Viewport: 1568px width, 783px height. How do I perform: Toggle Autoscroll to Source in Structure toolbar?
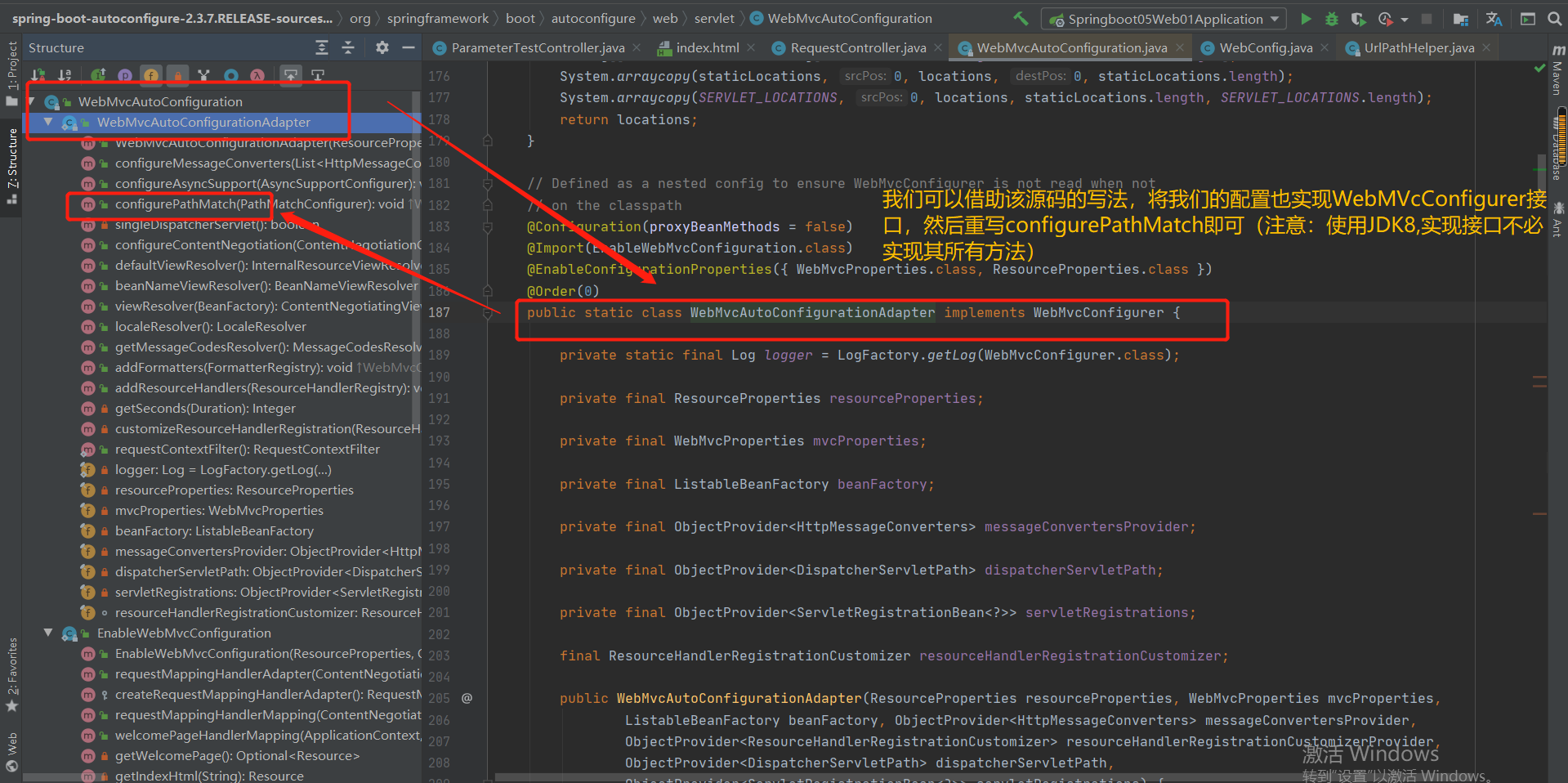point(290,75)
